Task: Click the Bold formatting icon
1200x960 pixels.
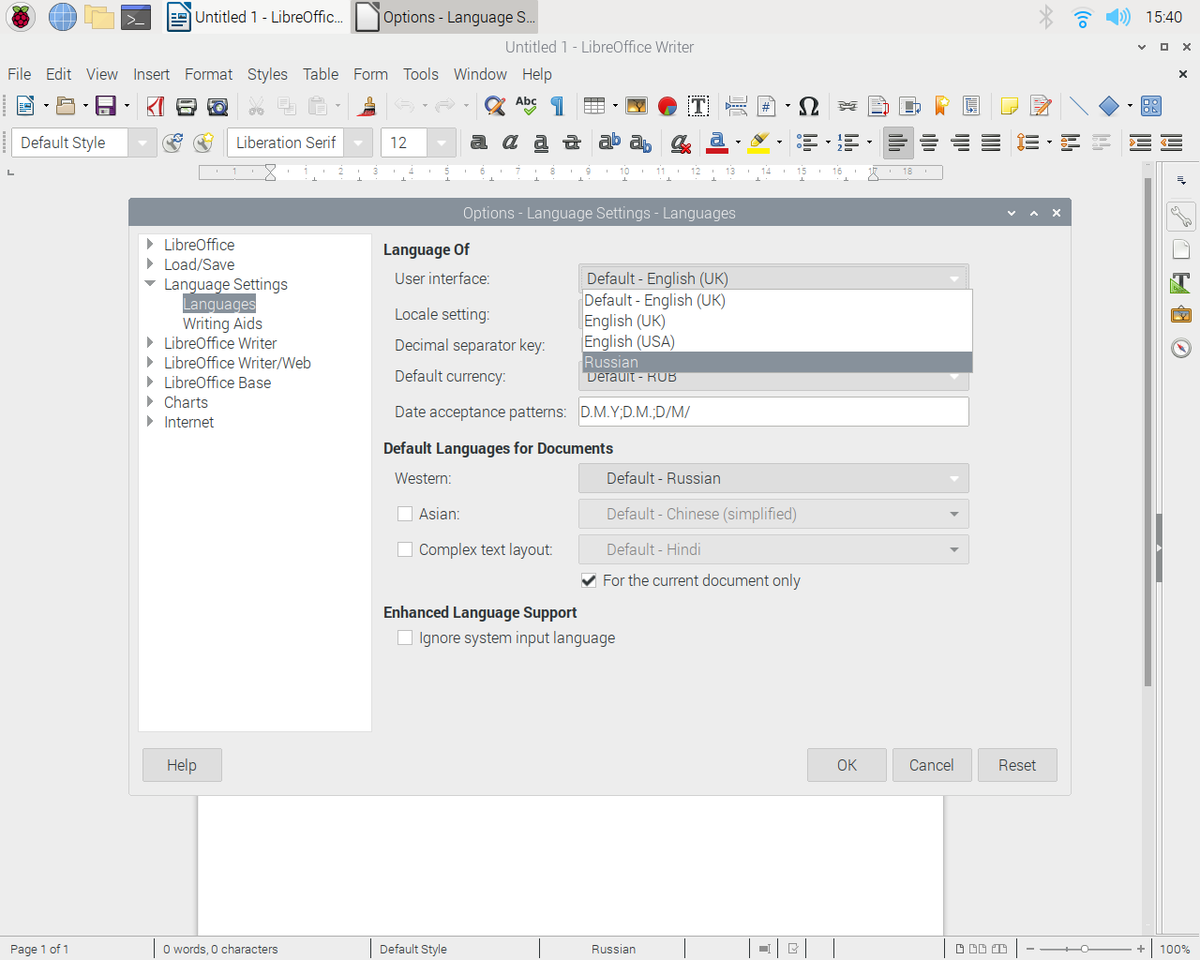Action: pyautogui.click(x=479, y=143)
